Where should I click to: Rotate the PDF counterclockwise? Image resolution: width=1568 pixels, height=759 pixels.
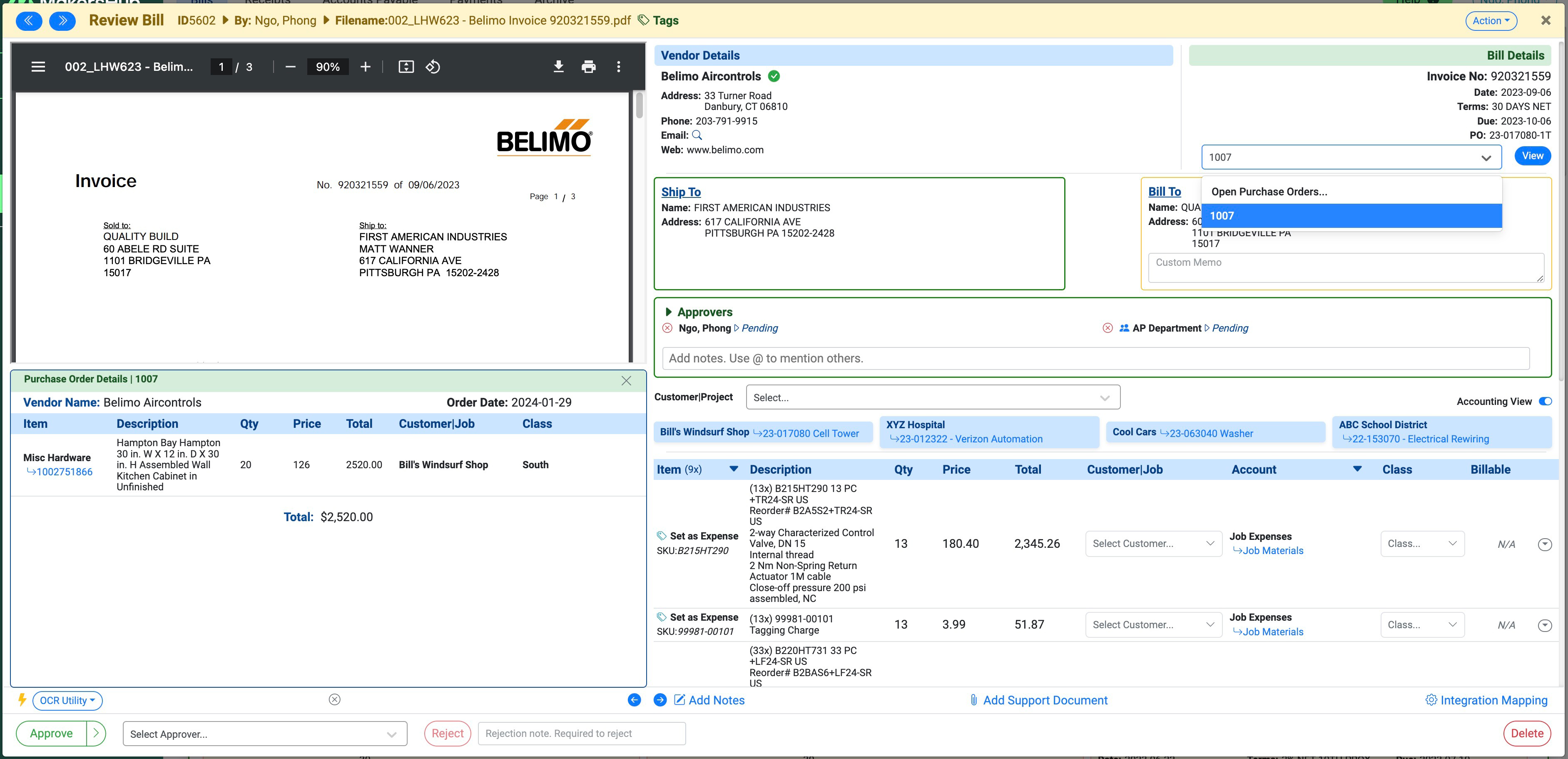click(433, 66)
